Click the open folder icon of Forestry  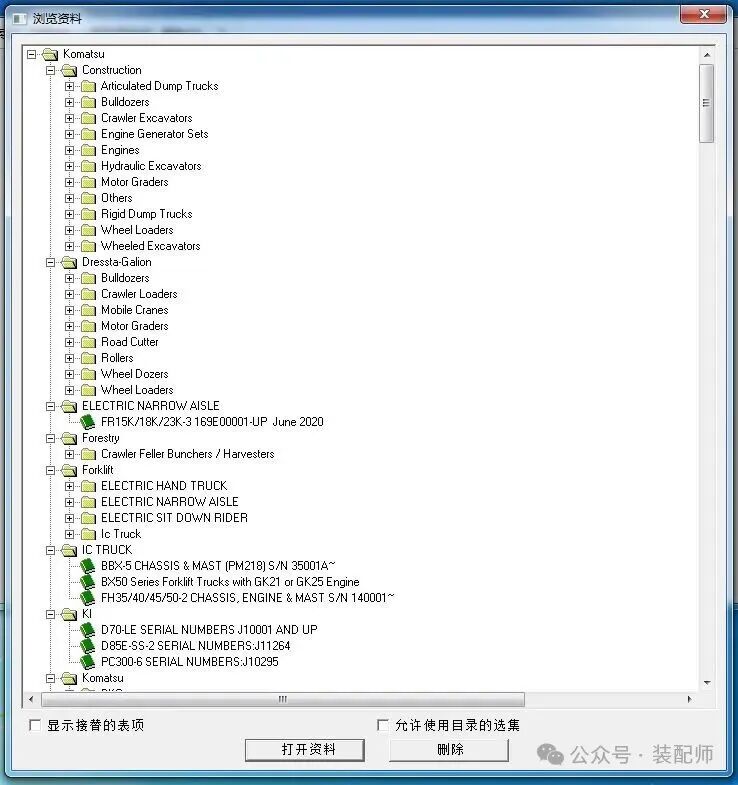[x=69, y=439]
